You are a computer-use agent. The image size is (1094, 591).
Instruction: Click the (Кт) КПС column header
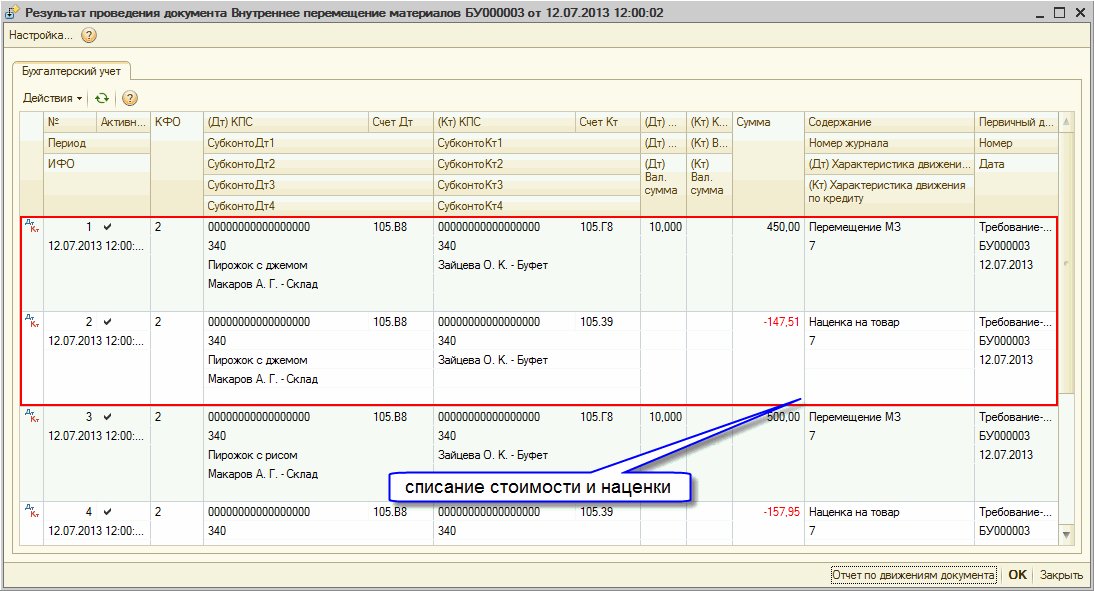coord(504,122)
